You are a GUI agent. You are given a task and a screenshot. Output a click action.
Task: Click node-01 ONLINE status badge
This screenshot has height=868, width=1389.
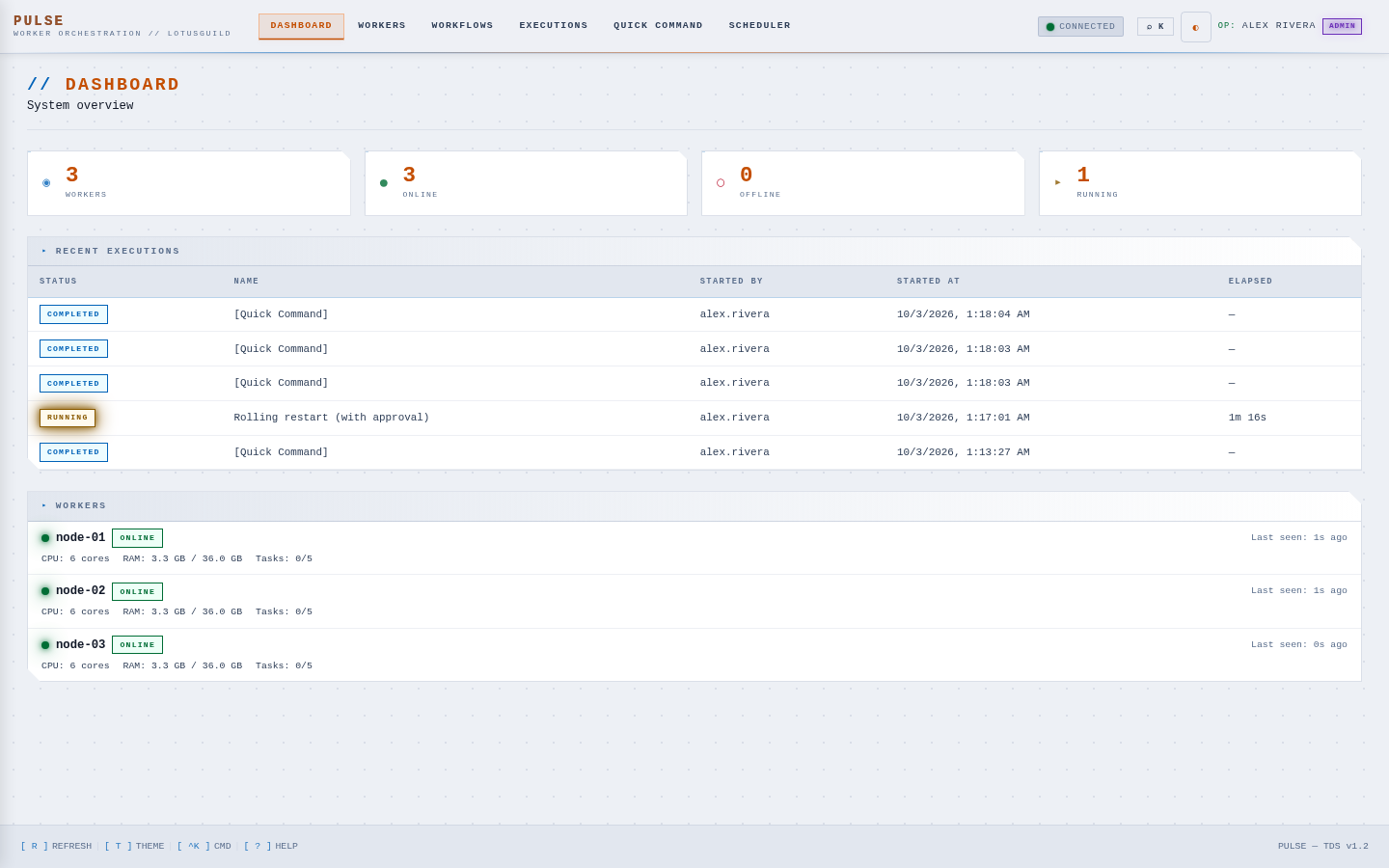tap(137, 538)
